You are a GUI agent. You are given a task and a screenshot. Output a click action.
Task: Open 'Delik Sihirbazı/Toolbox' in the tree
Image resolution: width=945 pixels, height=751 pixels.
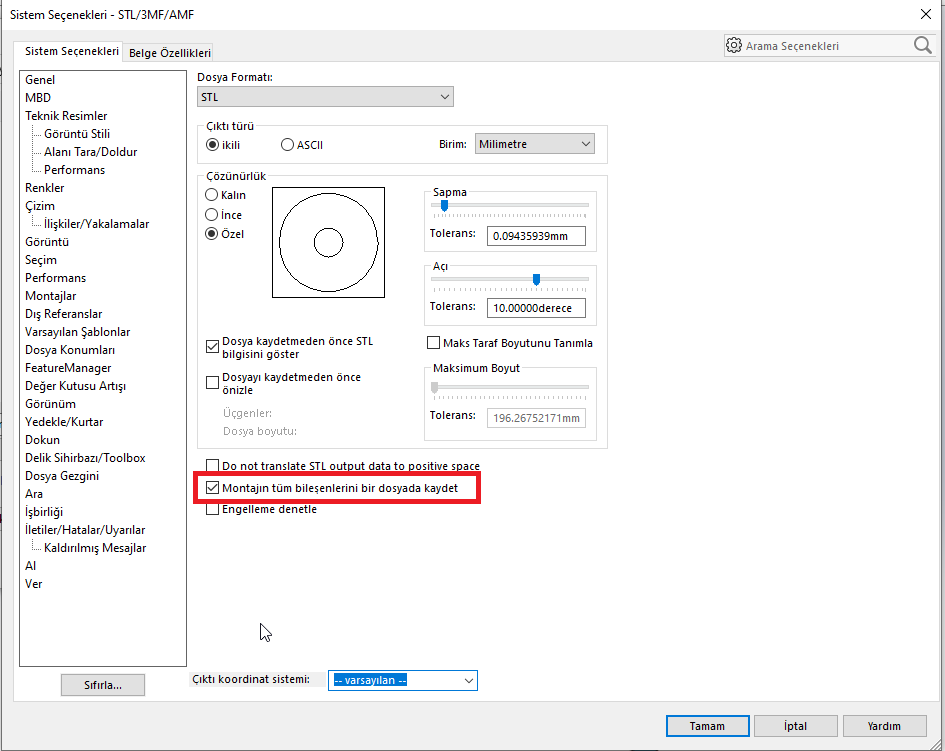click(x=85, y=458)
